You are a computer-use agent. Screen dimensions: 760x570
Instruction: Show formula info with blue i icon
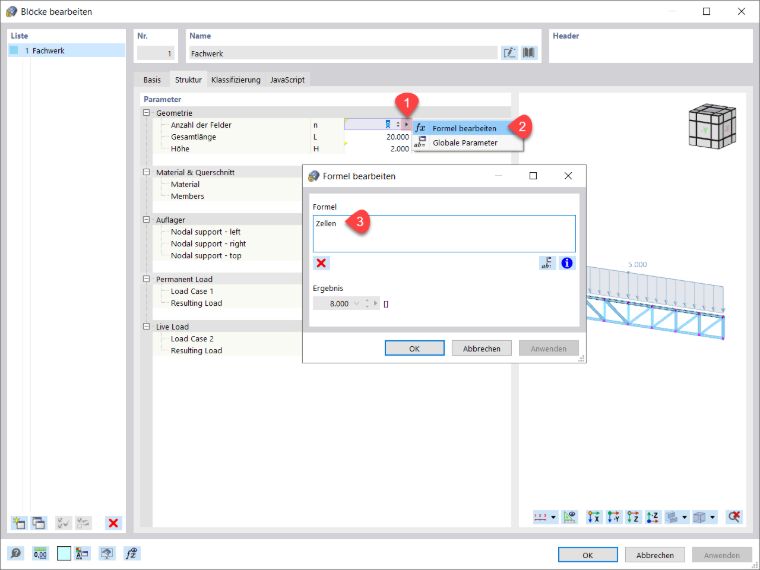[x=567, y=263]
